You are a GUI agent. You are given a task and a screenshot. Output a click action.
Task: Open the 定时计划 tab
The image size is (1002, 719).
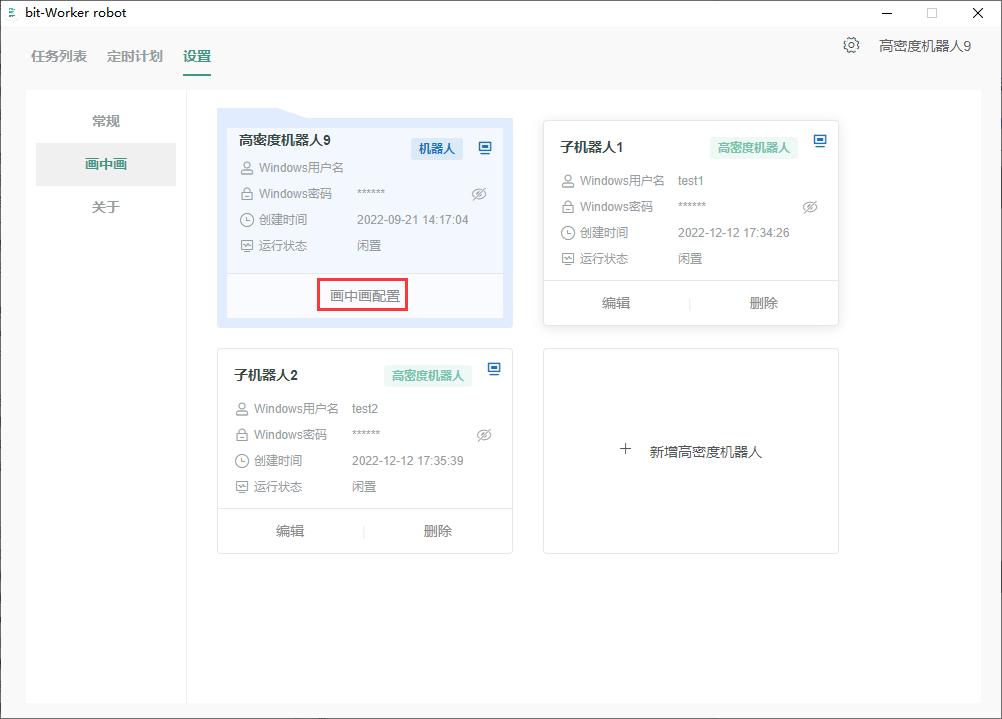click(x=135, y=56)
